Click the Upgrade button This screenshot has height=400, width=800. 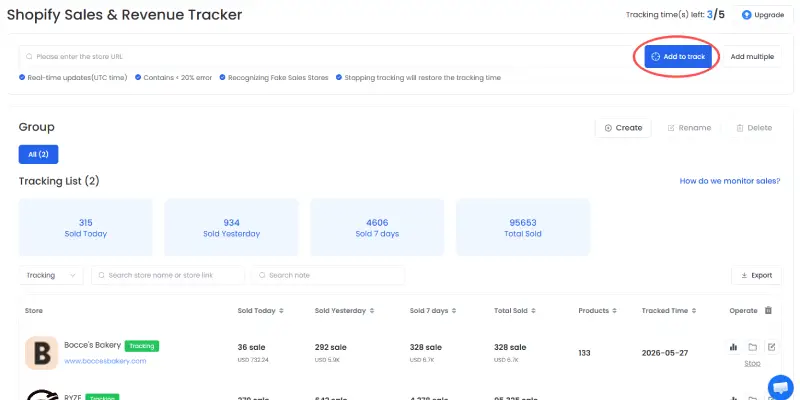coord(763,15)
